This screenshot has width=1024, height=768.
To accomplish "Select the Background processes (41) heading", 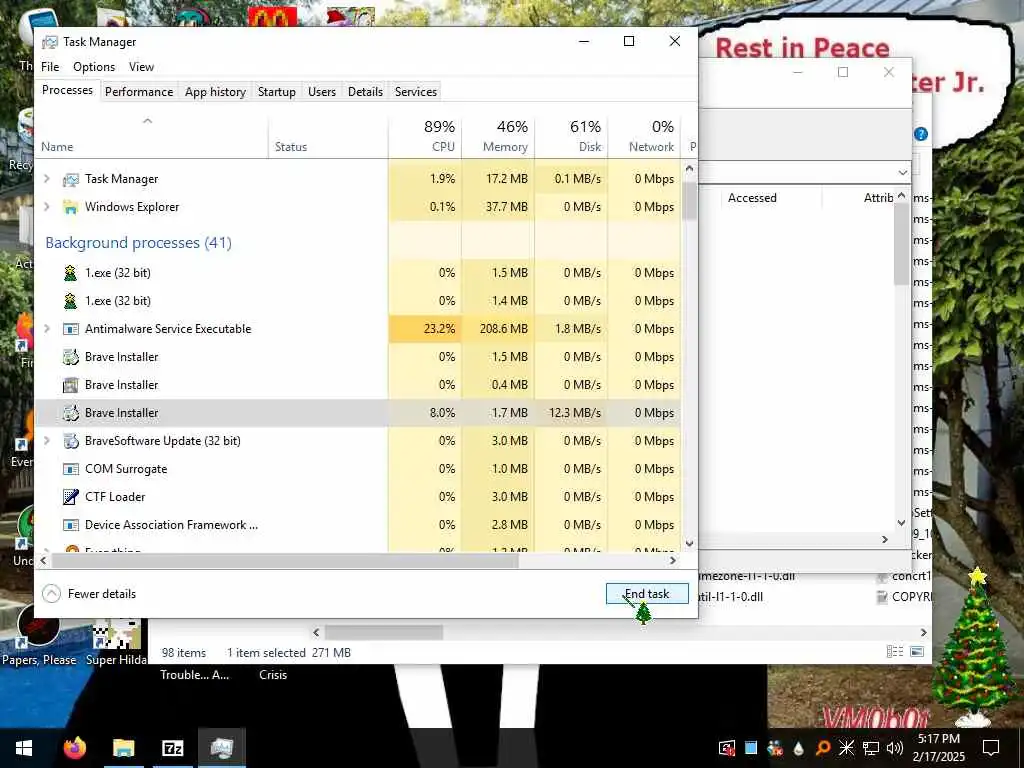I will [138, 243].
